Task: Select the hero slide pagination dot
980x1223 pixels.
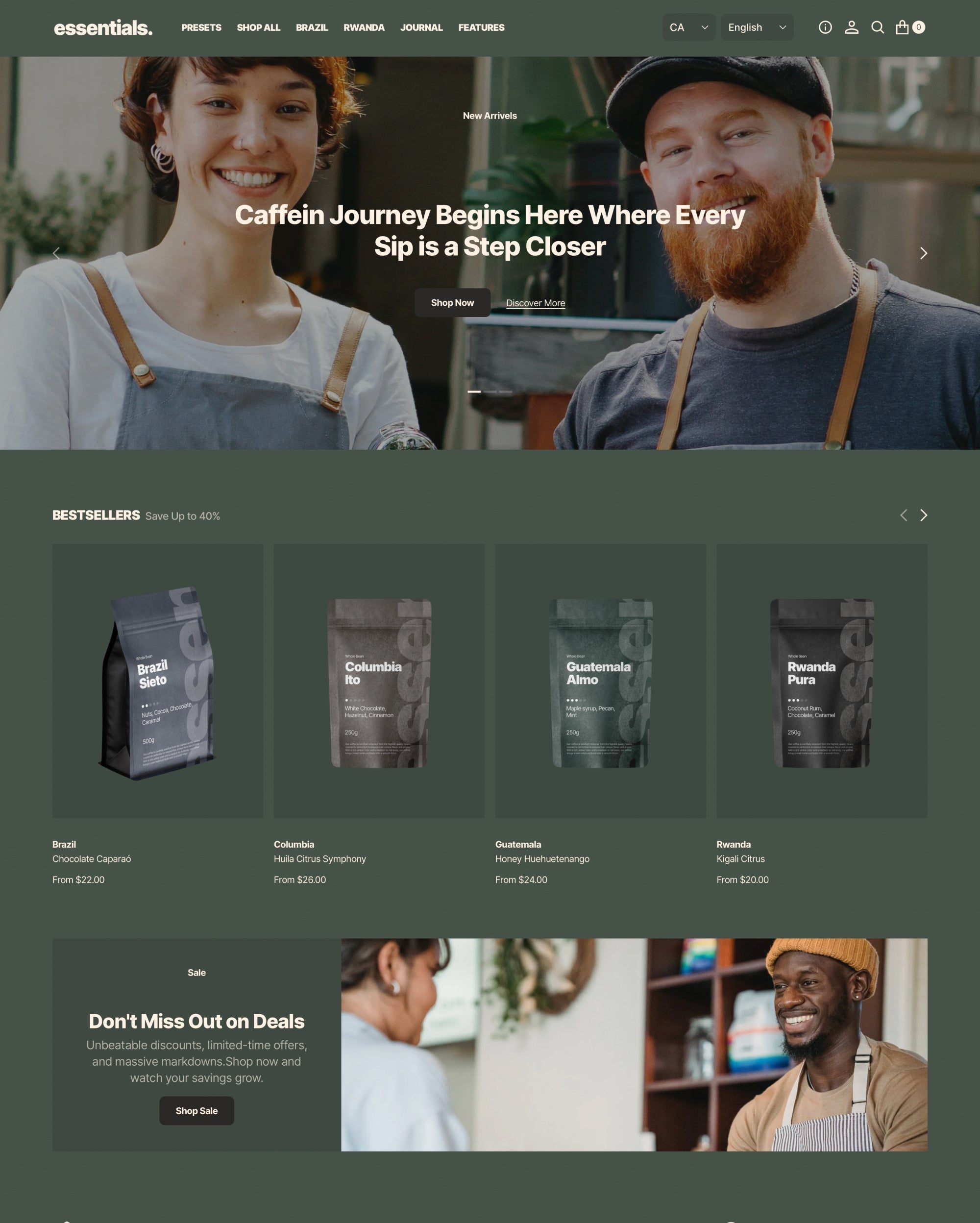Action: (473, 391)
